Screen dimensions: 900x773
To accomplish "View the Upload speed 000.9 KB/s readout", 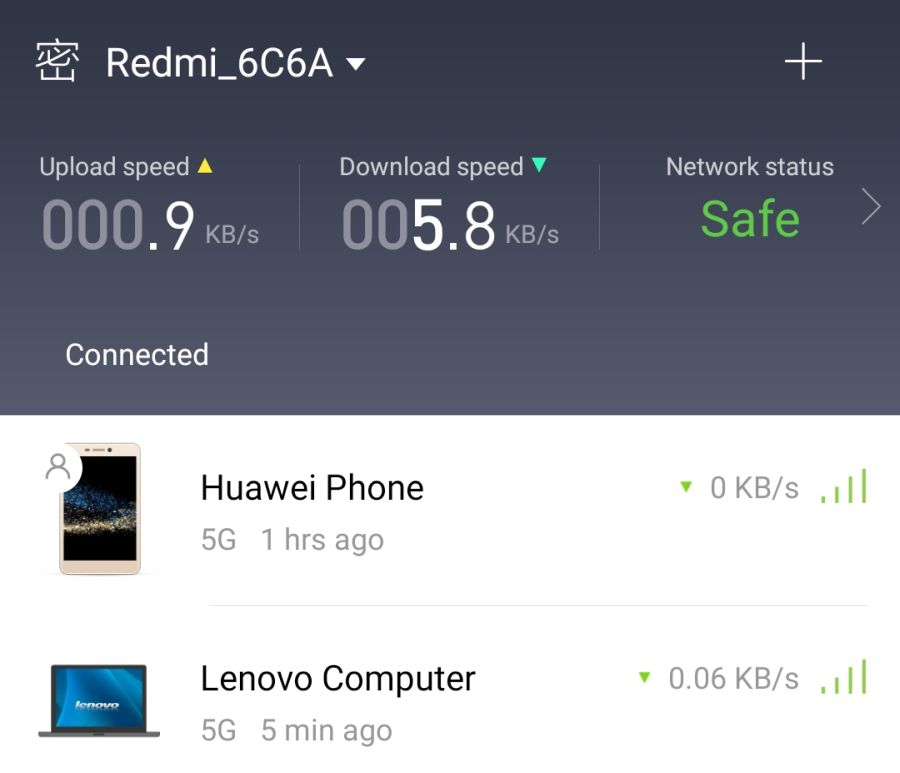I will [150, 225].
